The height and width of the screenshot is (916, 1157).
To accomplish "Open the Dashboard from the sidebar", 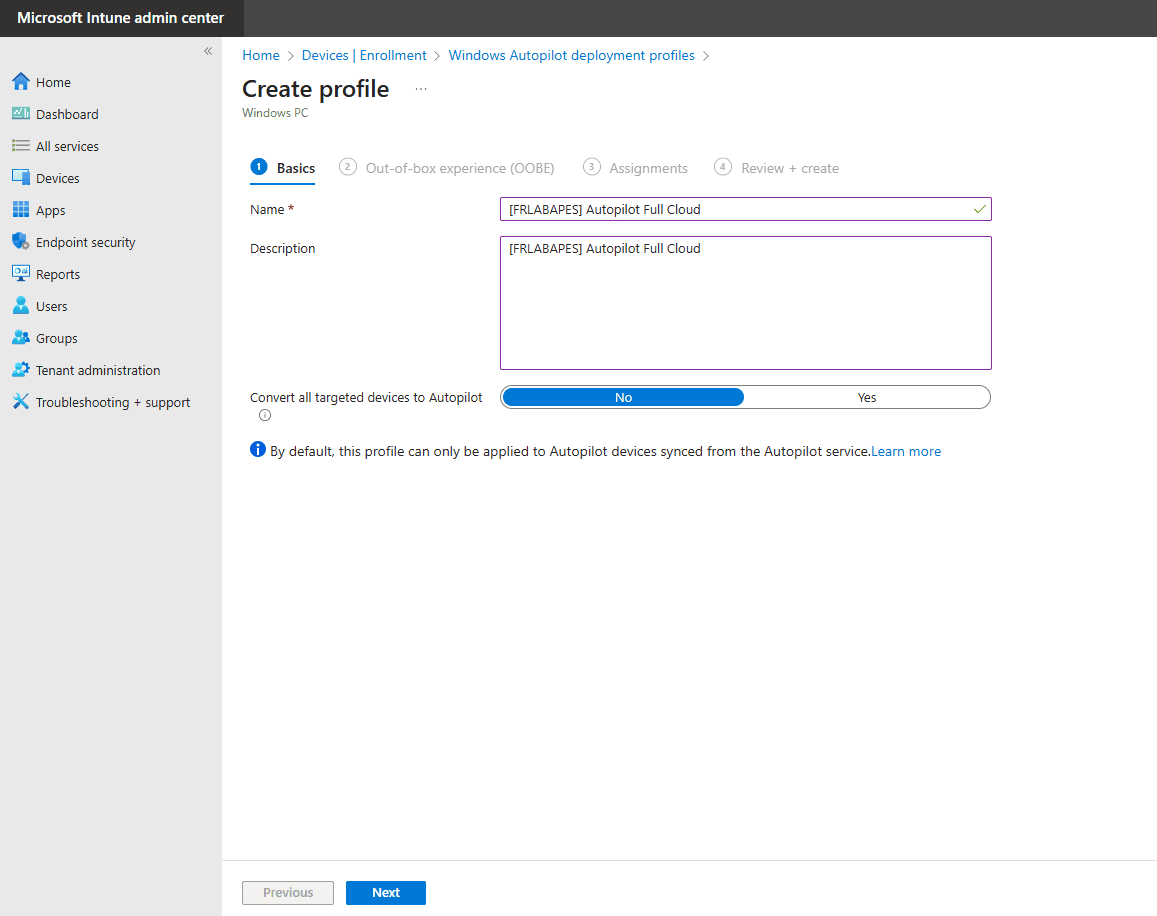I will point(22,114).
